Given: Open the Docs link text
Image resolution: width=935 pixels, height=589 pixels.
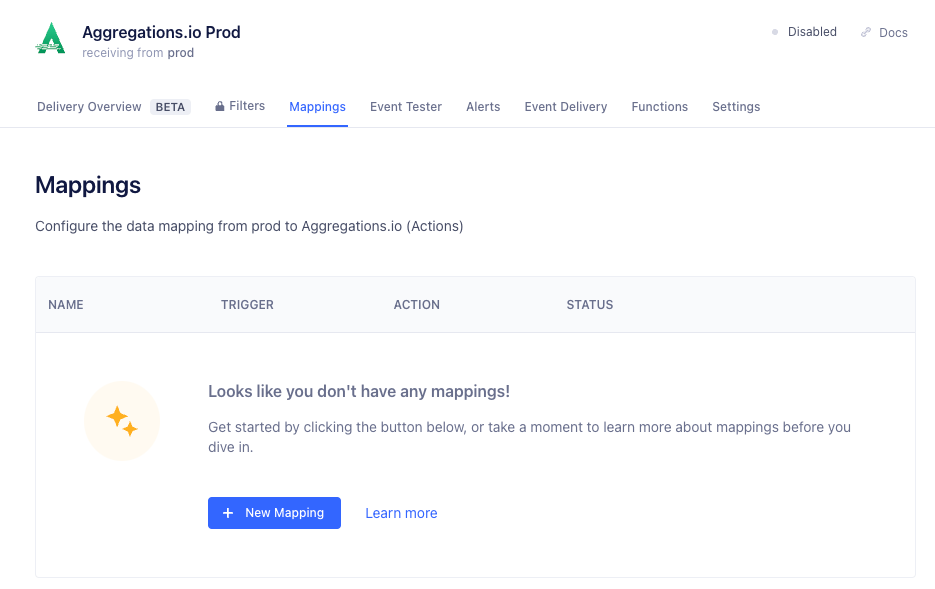Looking at the screenshot, I should click(x=893, y=33).
